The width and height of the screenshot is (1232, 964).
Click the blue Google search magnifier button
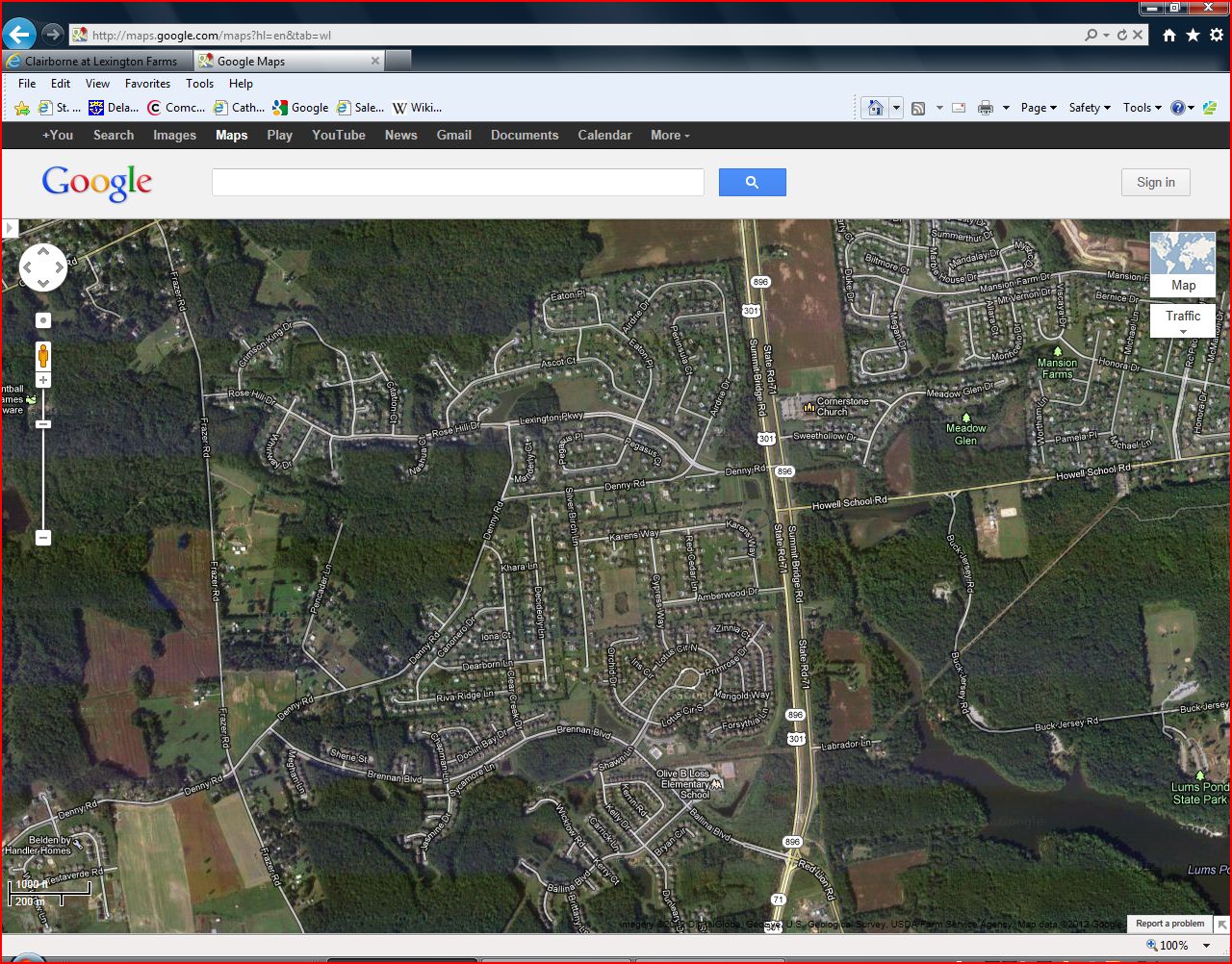[752, 182]
